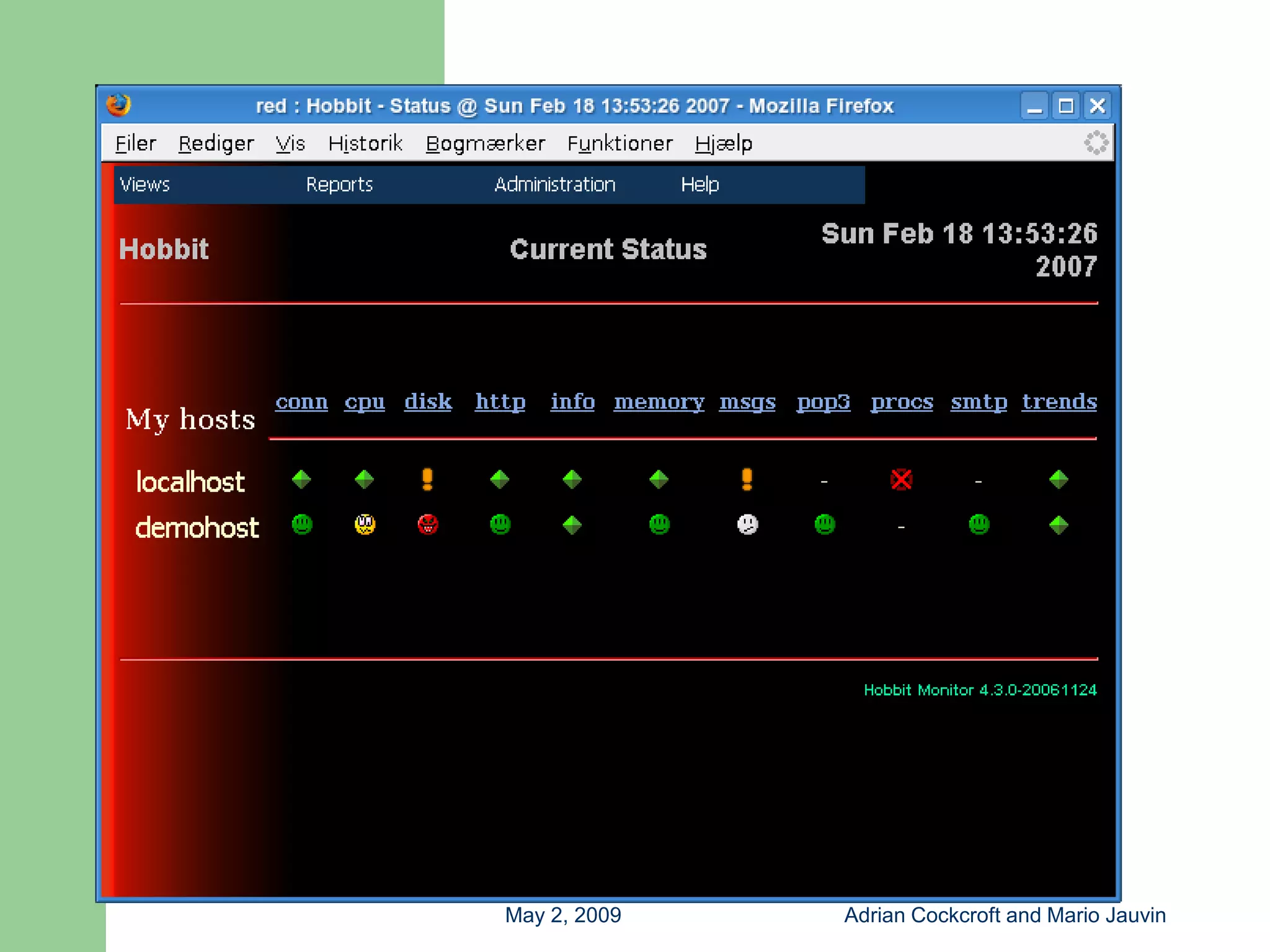The image size is (1270, 952).
Task: Click demohost green pop3 smiley icon
Action: pos(824,524)
